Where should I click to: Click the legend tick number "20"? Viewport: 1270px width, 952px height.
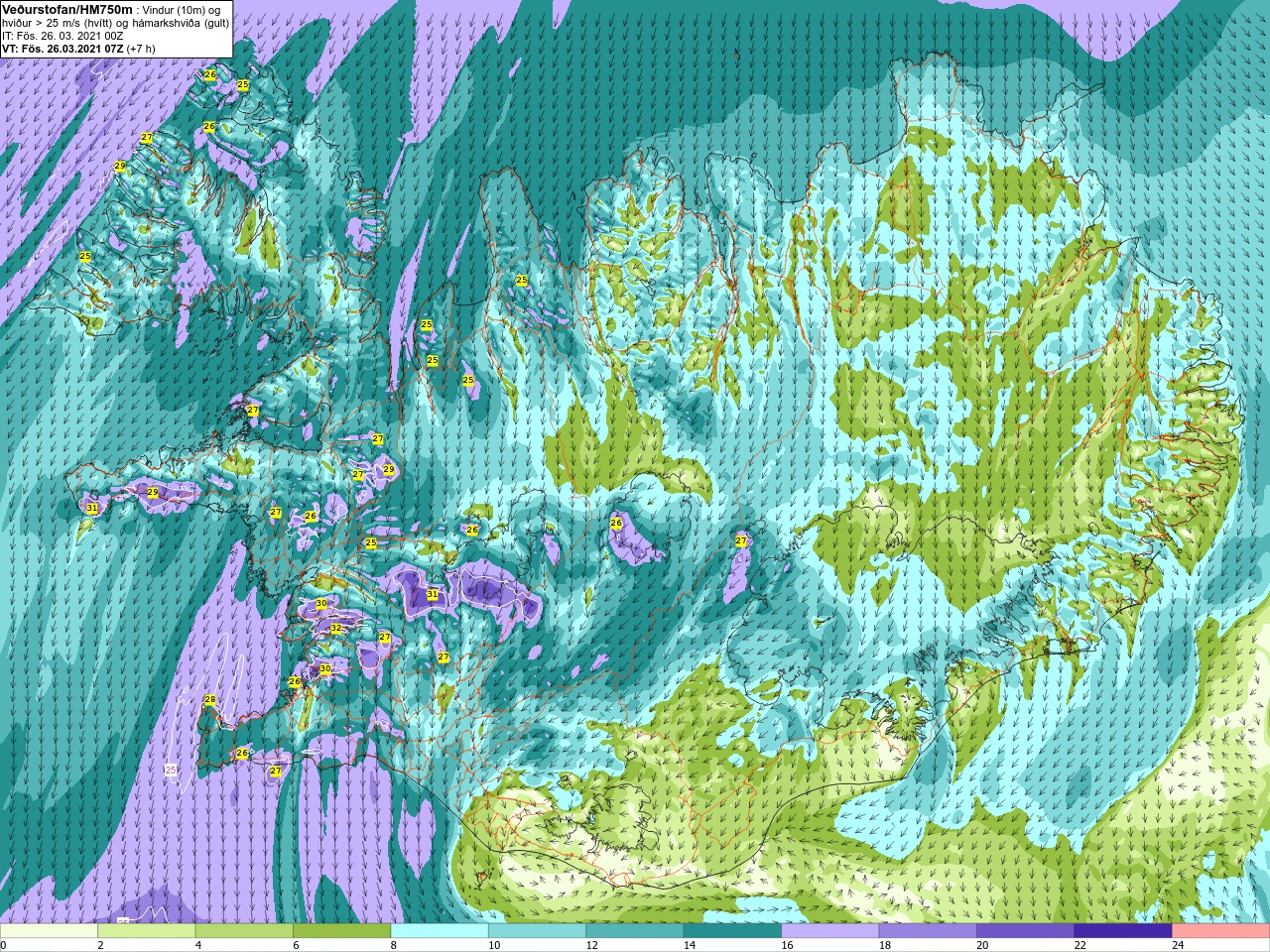982,946
